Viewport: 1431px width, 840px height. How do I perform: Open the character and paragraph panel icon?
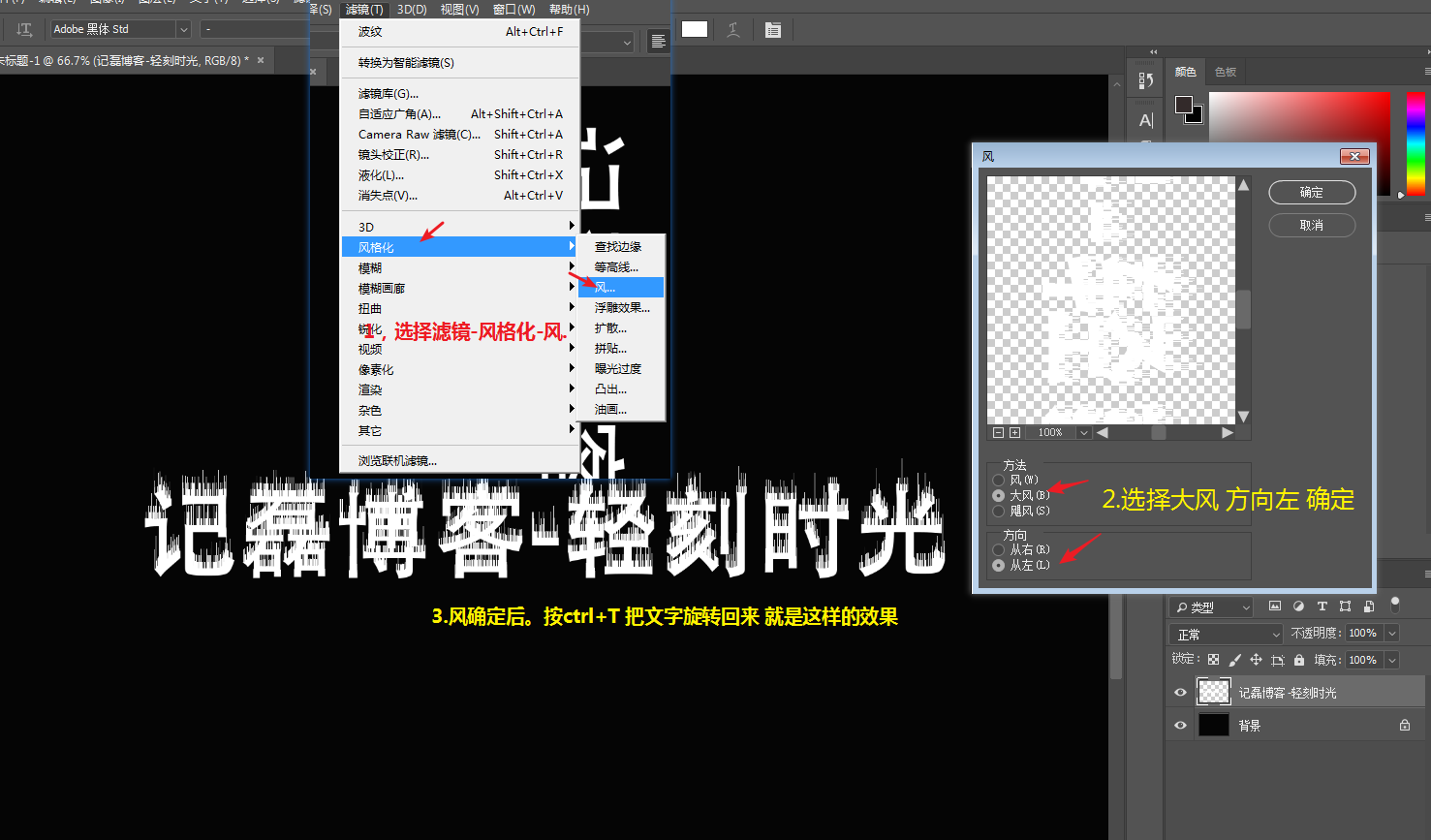coord(772,30)
